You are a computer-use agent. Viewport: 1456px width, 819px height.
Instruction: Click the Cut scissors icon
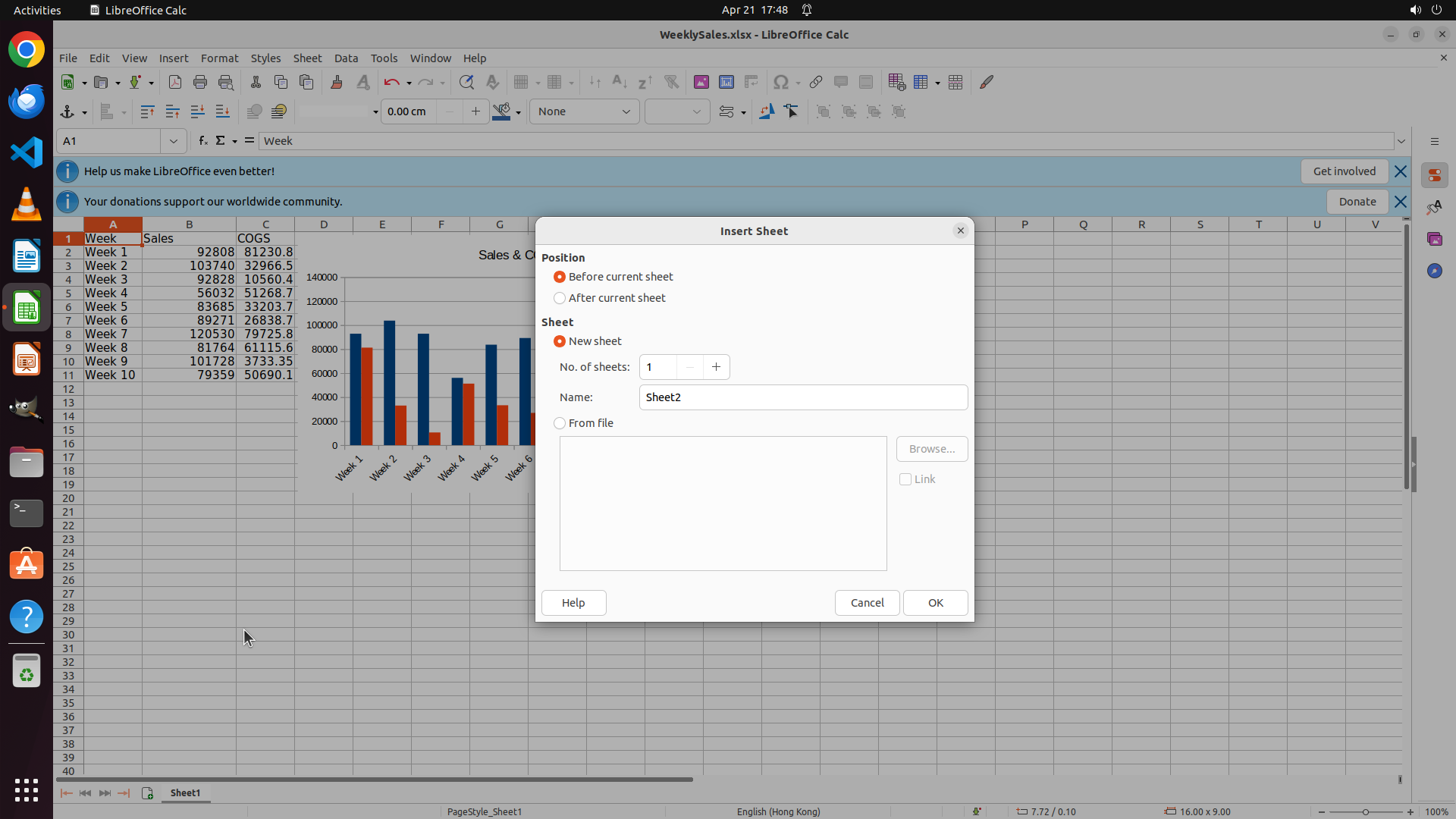click(256, 83)
